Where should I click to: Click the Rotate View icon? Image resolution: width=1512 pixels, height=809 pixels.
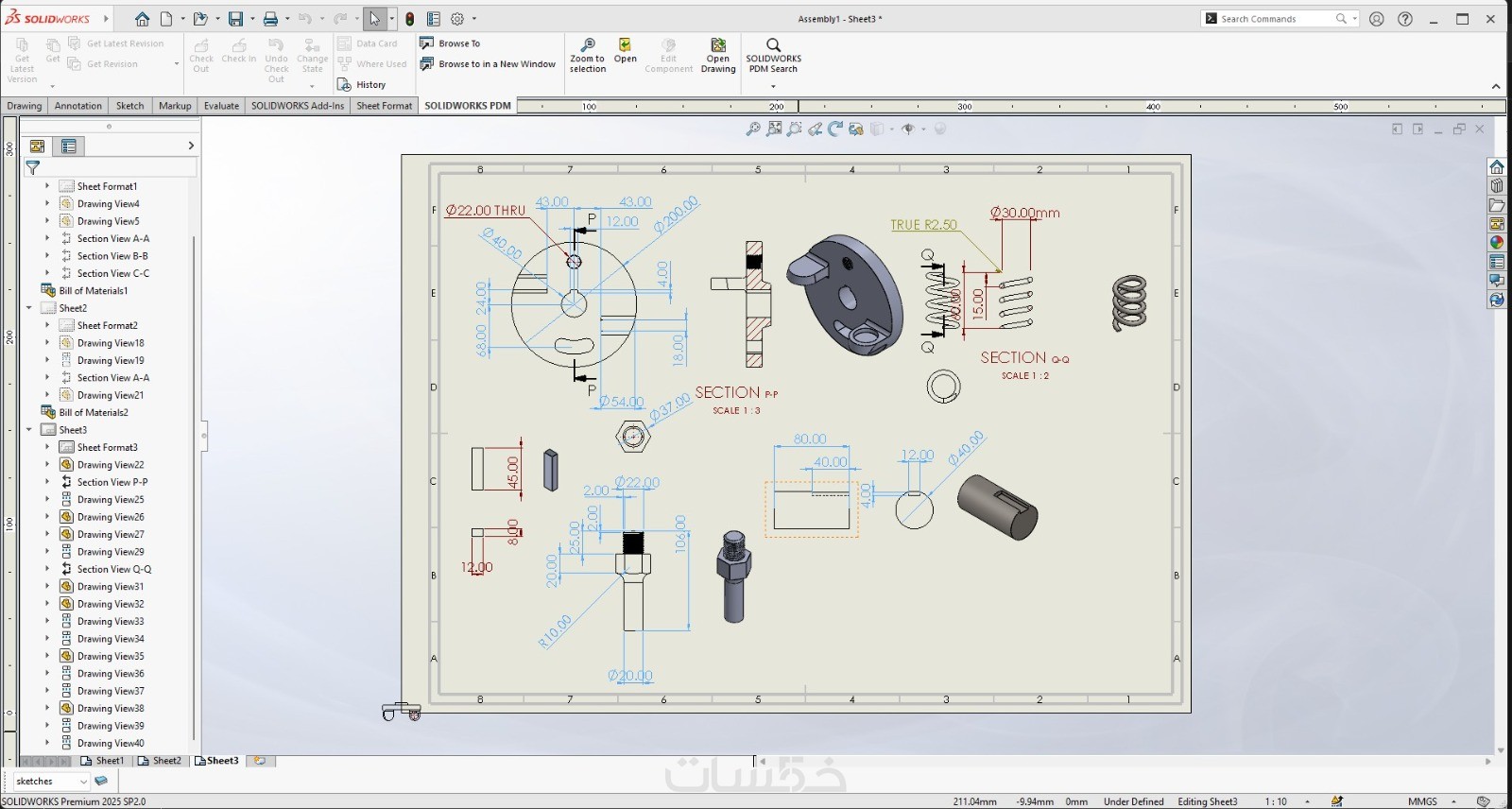(x=835, y=129)
